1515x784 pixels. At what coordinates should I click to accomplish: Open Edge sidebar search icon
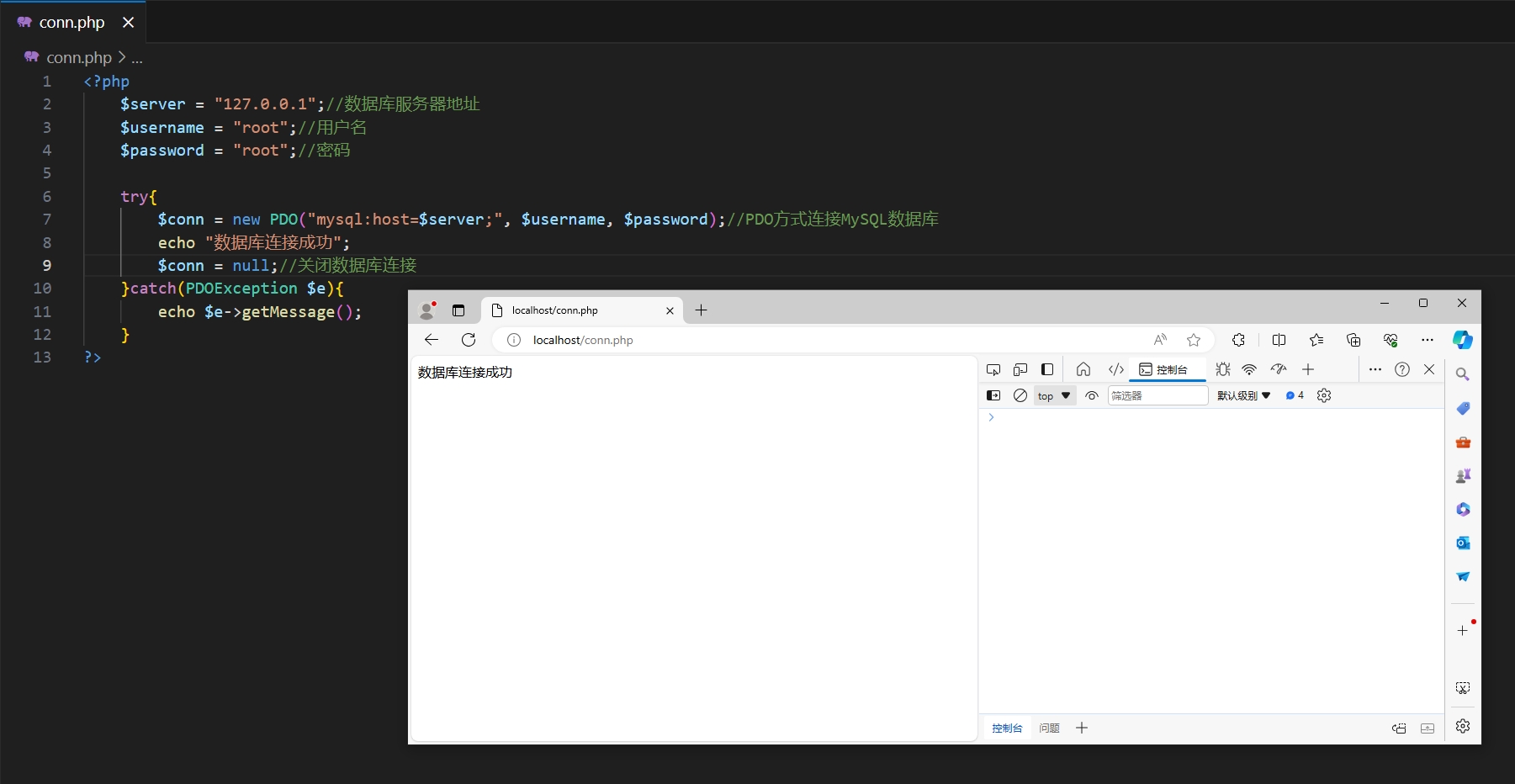pyautogui.click(x=1463, y=374)
